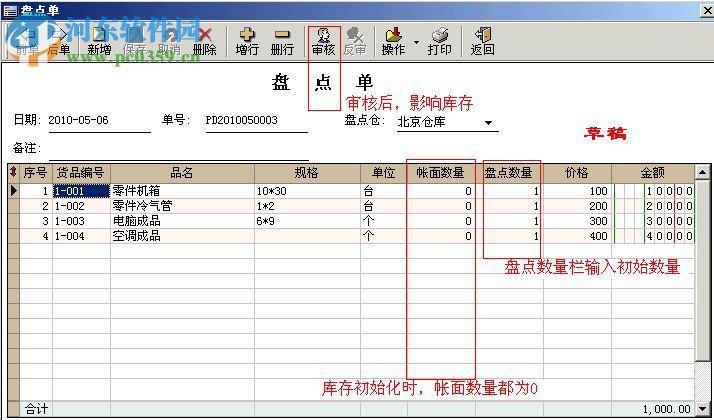714x420 pixels.
Task: Click product name 零件冷气管
Action: [143, 206]
